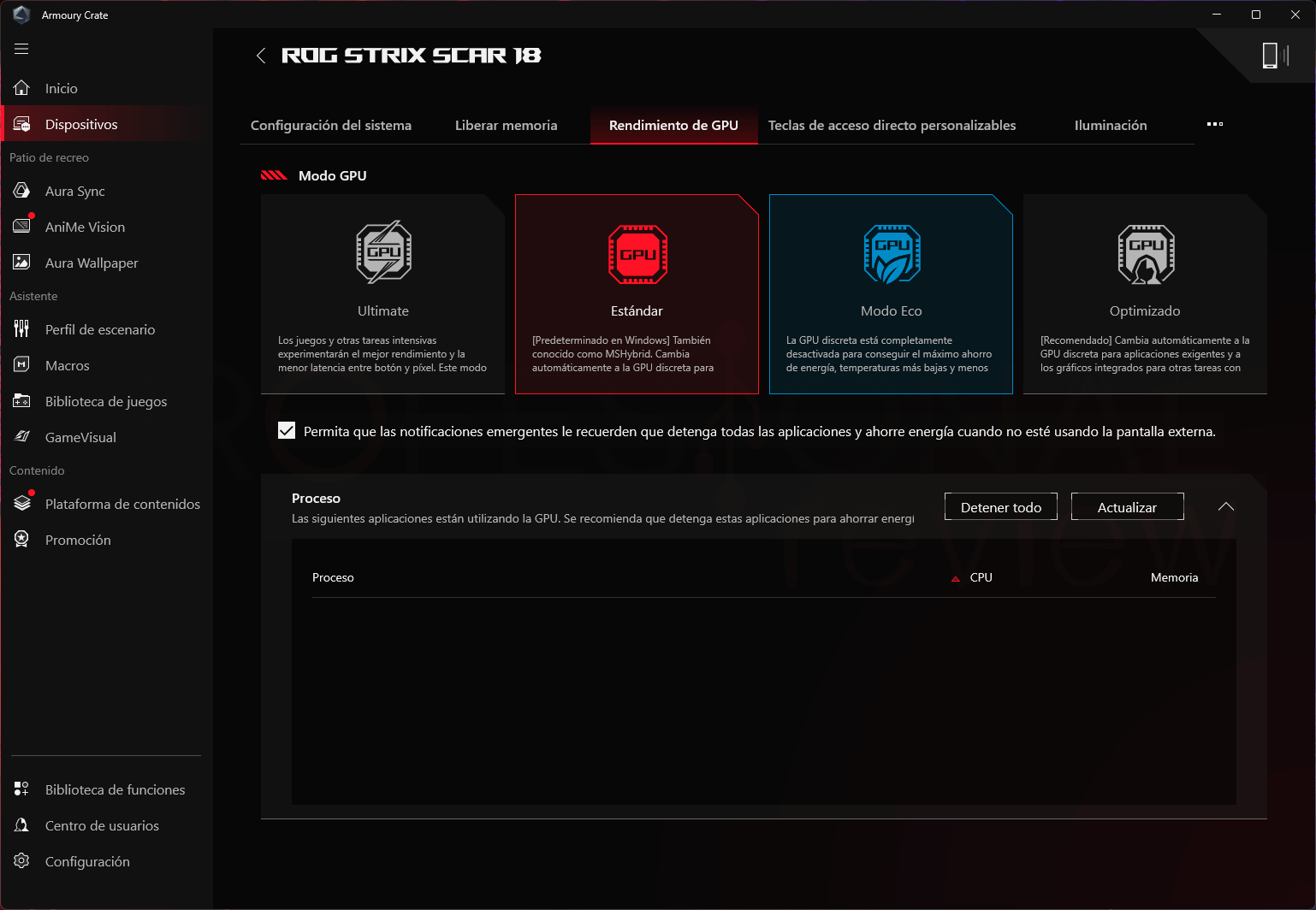Image resolution: width=1316 pixels, height=910 pixels.
Task: Collapse the Proceso panel chevron
Action: click(x=1226, y=506)
